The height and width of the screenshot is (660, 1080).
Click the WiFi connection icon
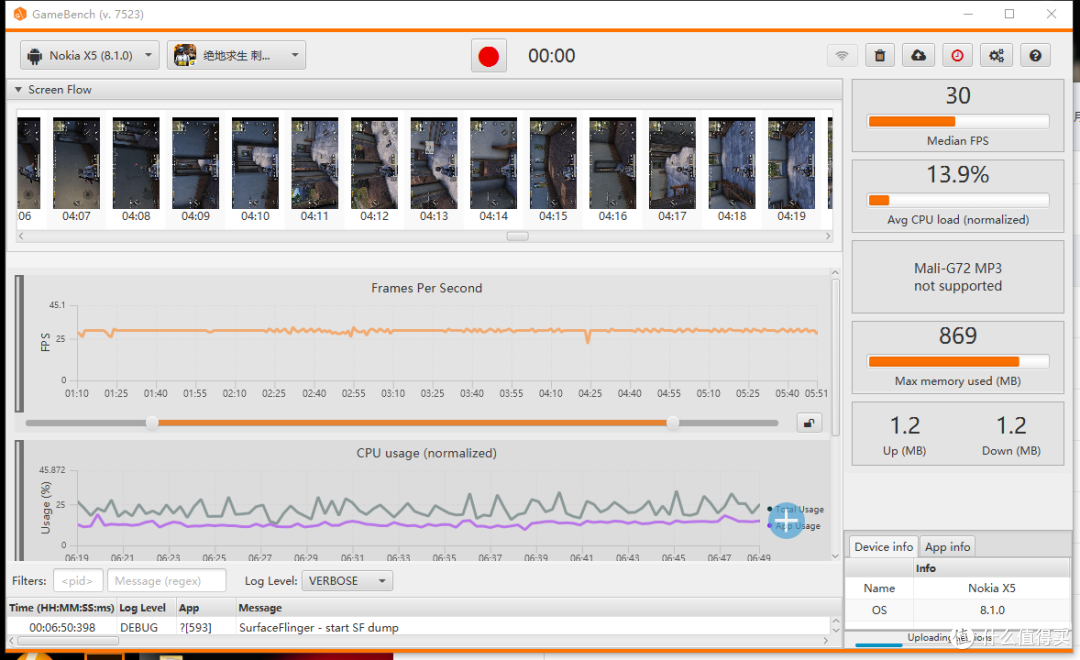pos(842,56)
